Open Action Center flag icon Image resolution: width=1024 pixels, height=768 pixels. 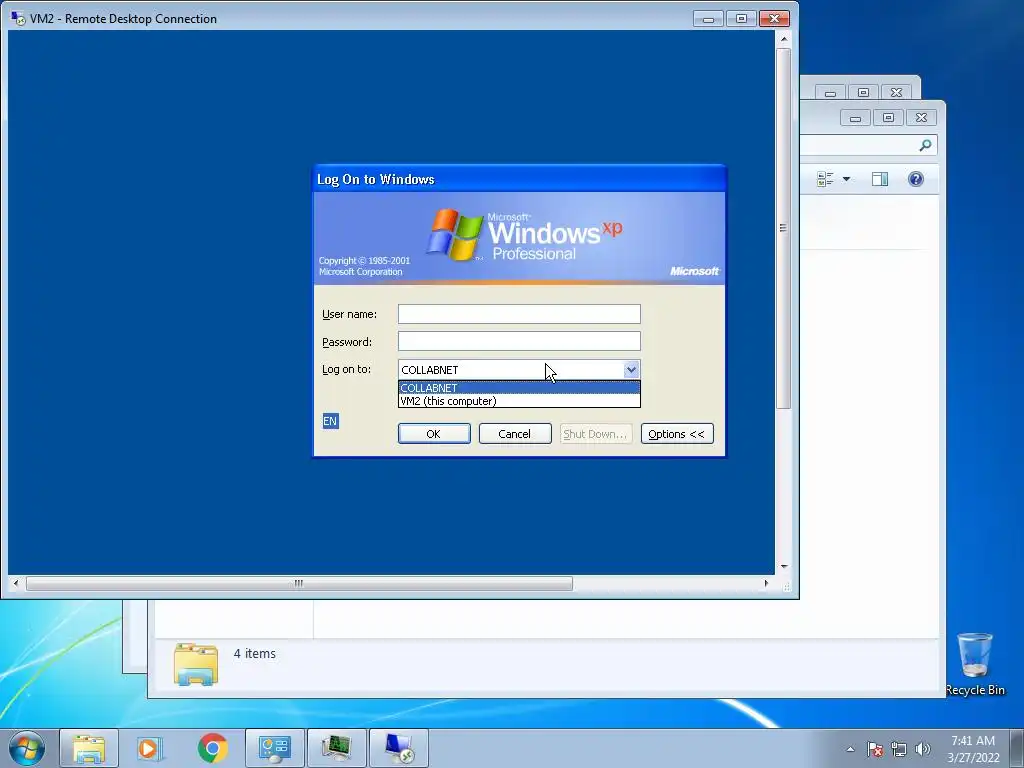point(875,749)
